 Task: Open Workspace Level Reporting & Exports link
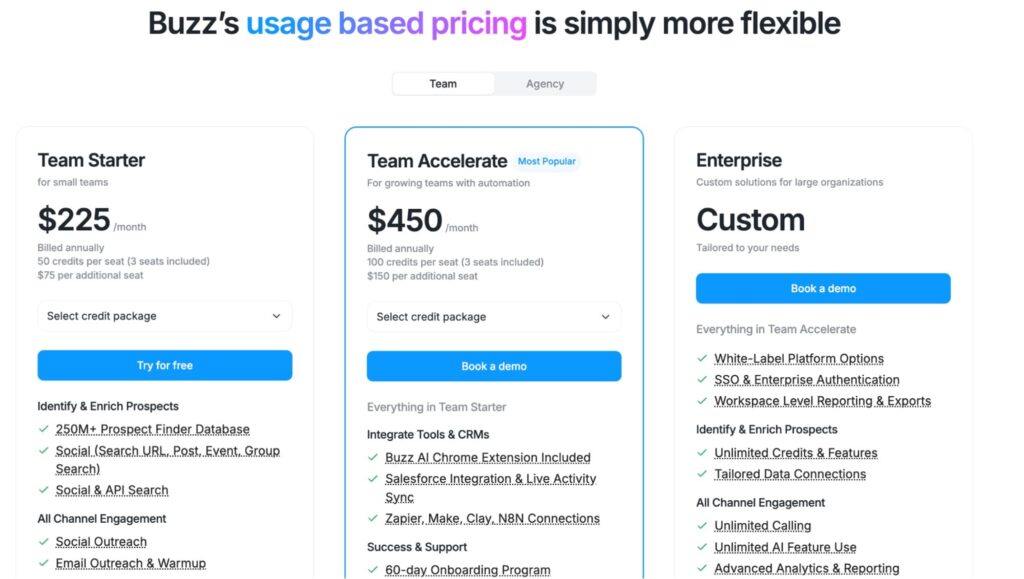click(x=822, y=401)
